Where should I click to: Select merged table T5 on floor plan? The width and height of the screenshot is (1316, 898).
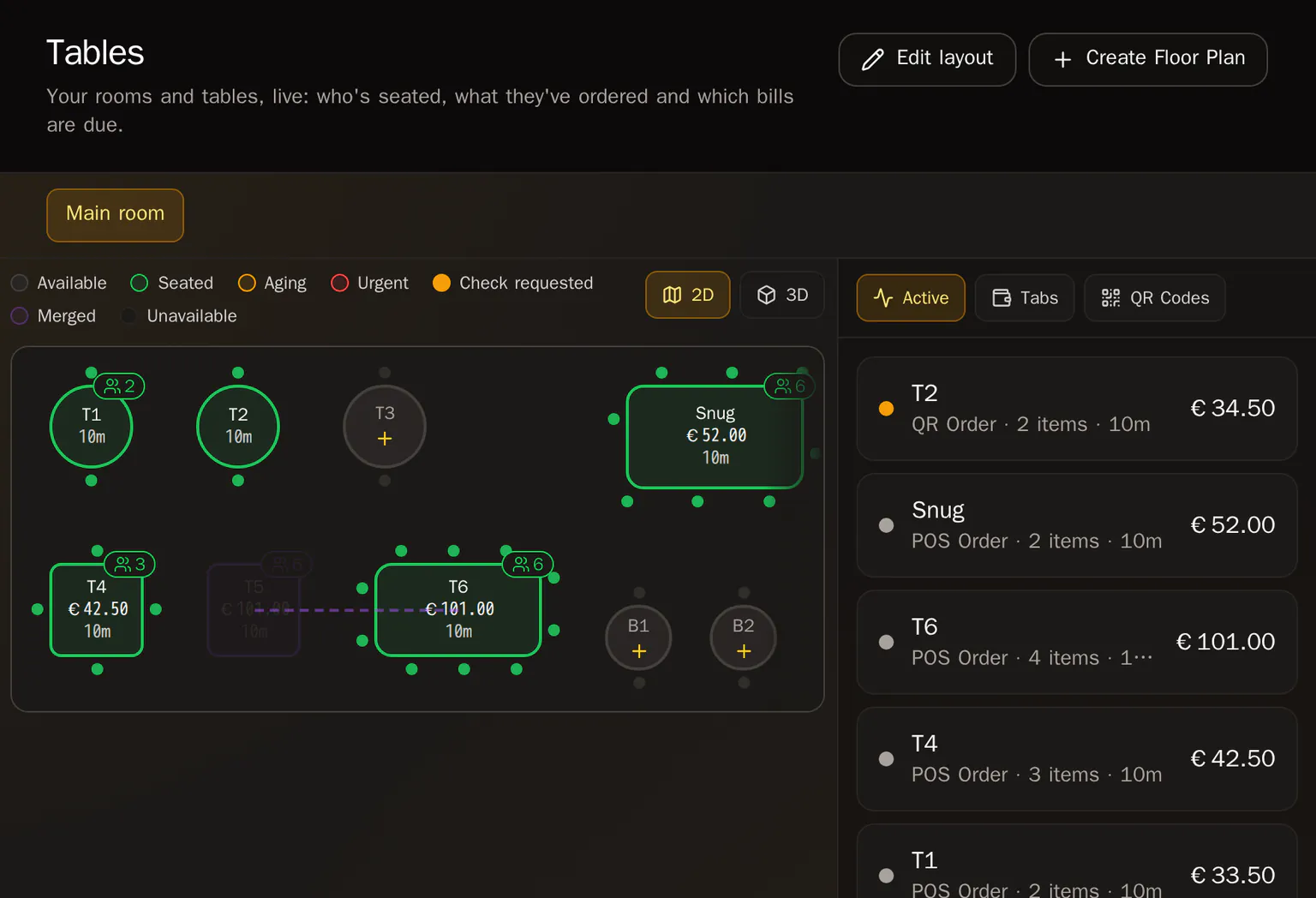click(x=254, y=609)
